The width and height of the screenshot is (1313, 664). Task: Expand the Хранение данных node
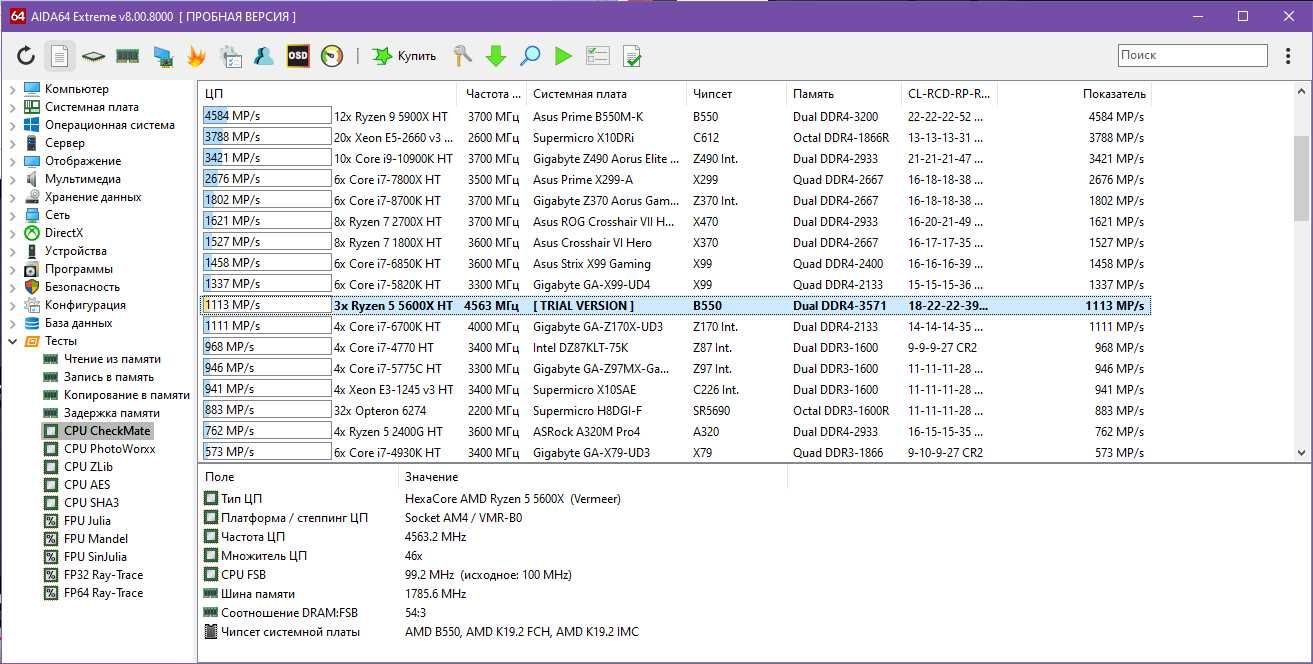12,197
